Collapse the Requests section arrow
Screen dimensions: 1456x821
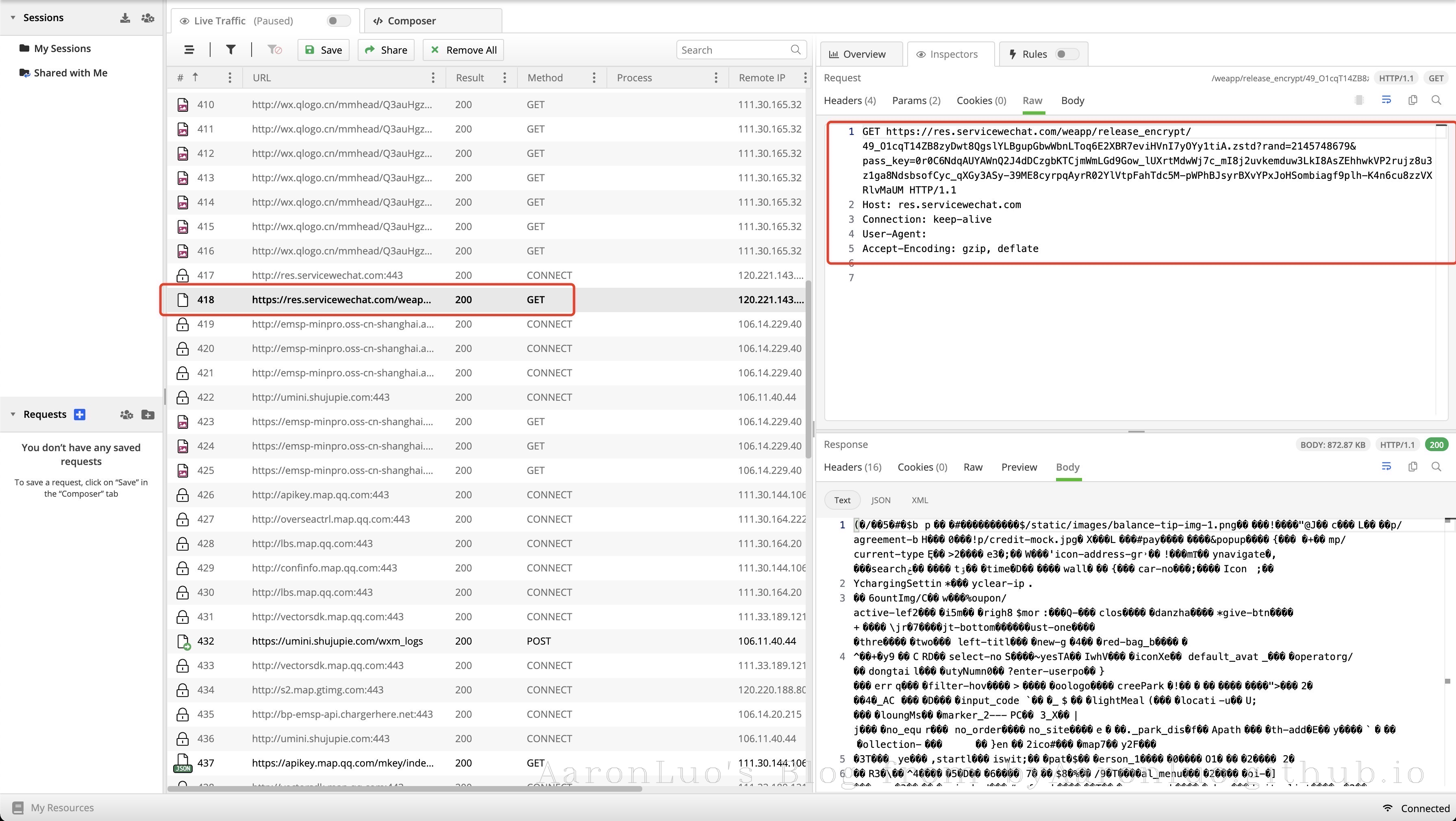tap(13, 414)
